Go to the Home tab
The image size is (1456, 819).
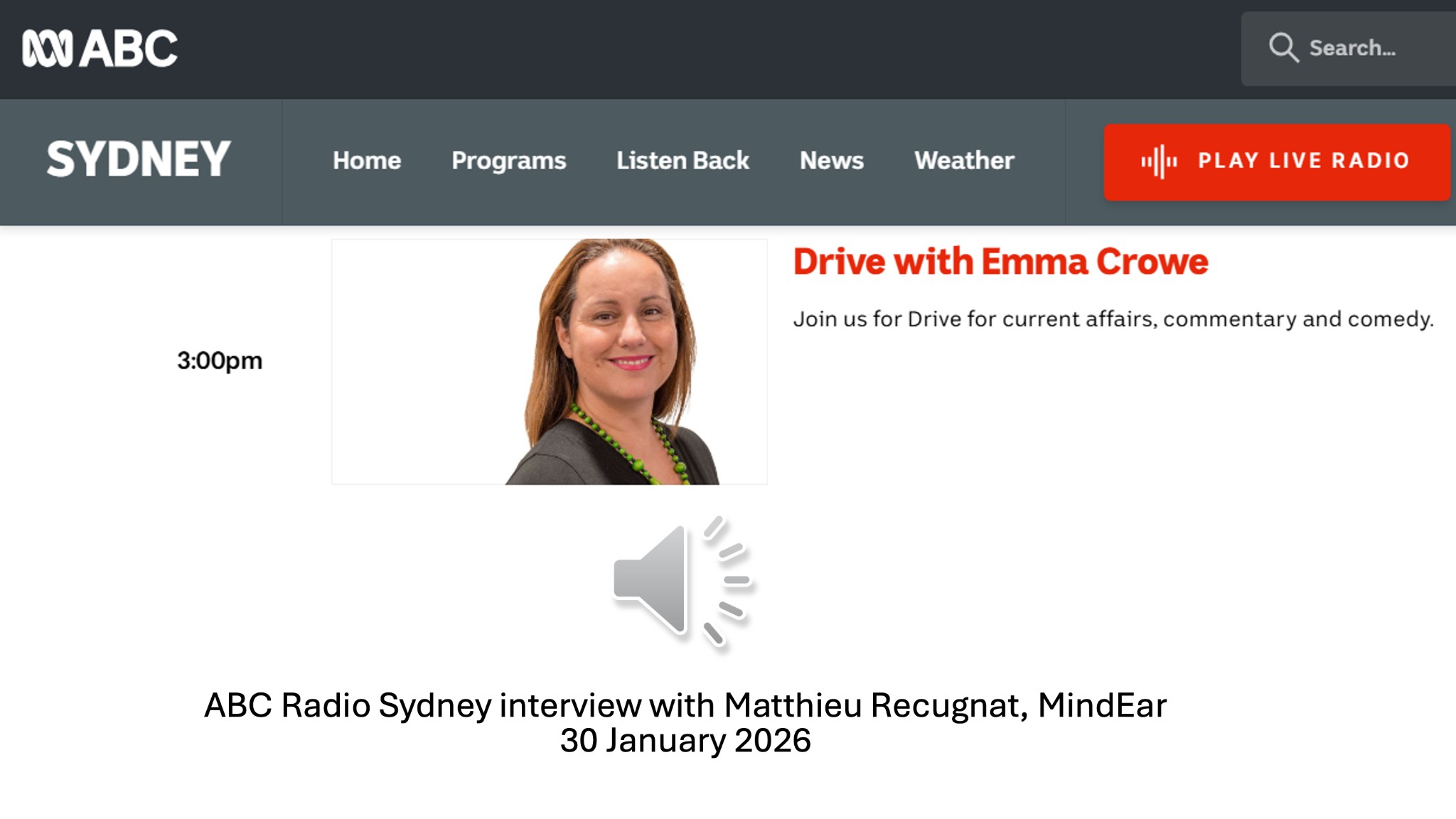click(x=367, y=161)
